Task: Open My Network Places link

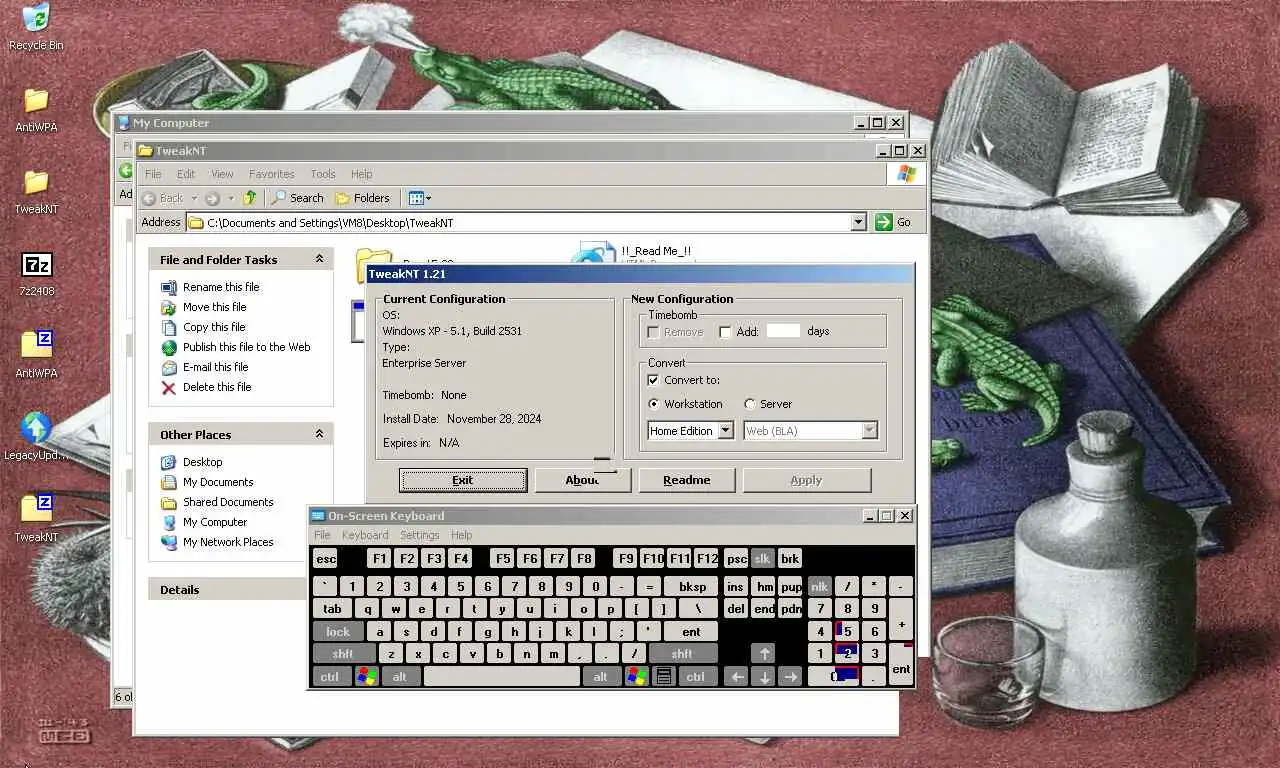Action: (228, 542)
